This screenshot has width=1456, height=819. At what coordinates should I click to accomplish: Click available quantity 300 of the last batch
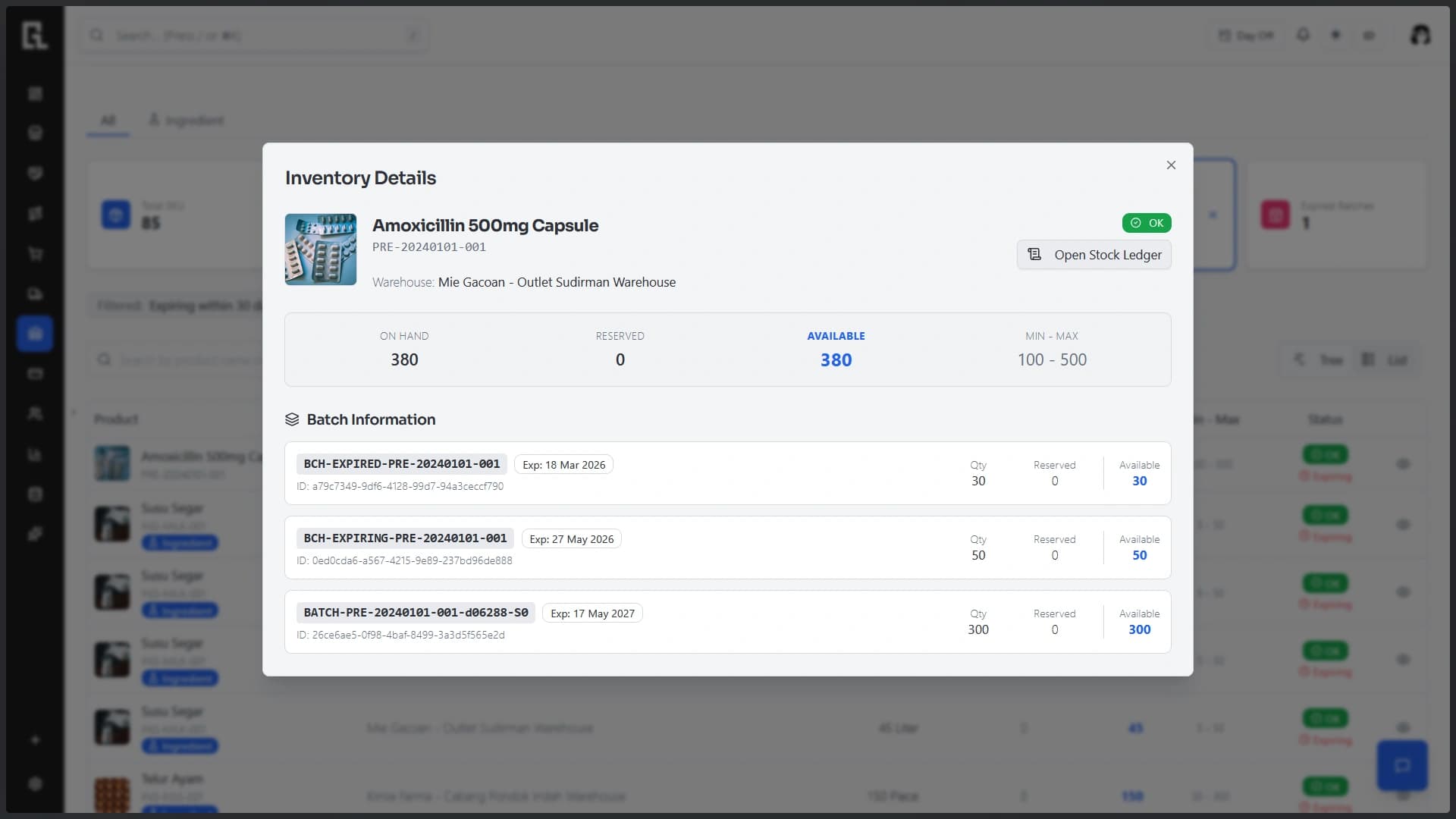(1139, 629)
